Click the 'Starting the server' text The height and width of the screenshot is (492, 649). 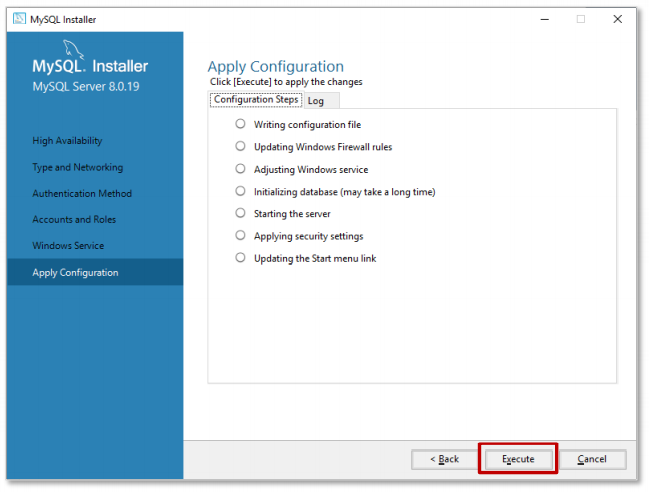click(292, 214)
